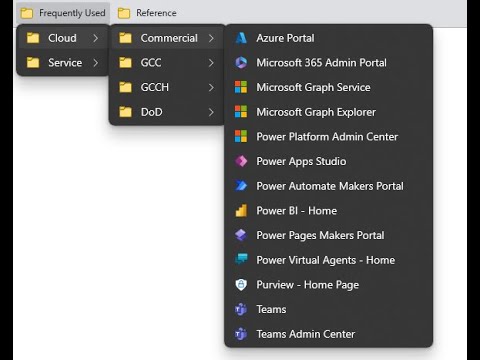Viewport: 480px width, 360px height.
Task: Select the DoD folder entry
Action: (x=167, y=112)
